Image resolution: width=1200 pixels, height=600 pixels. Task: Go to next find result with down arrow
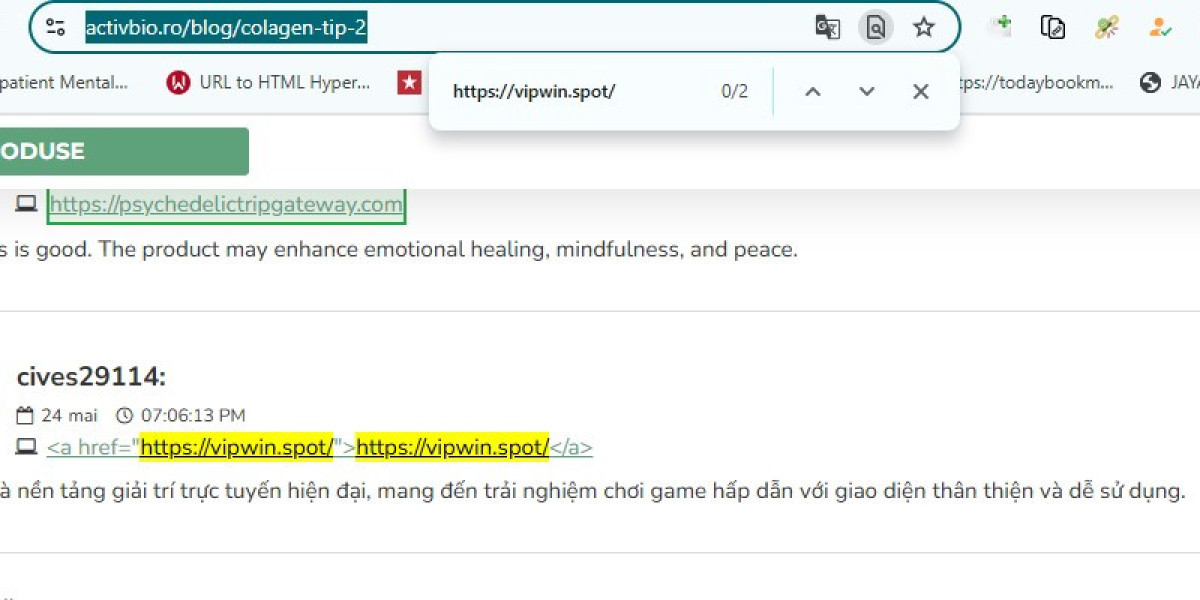pos(867,92)
